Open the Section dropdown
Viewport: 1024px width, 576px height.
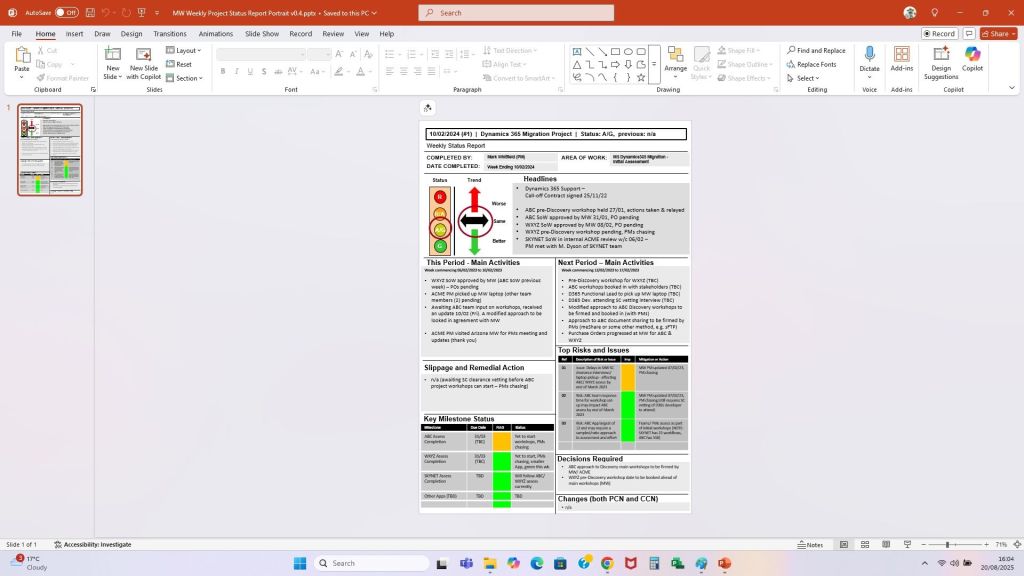[186, 78]
